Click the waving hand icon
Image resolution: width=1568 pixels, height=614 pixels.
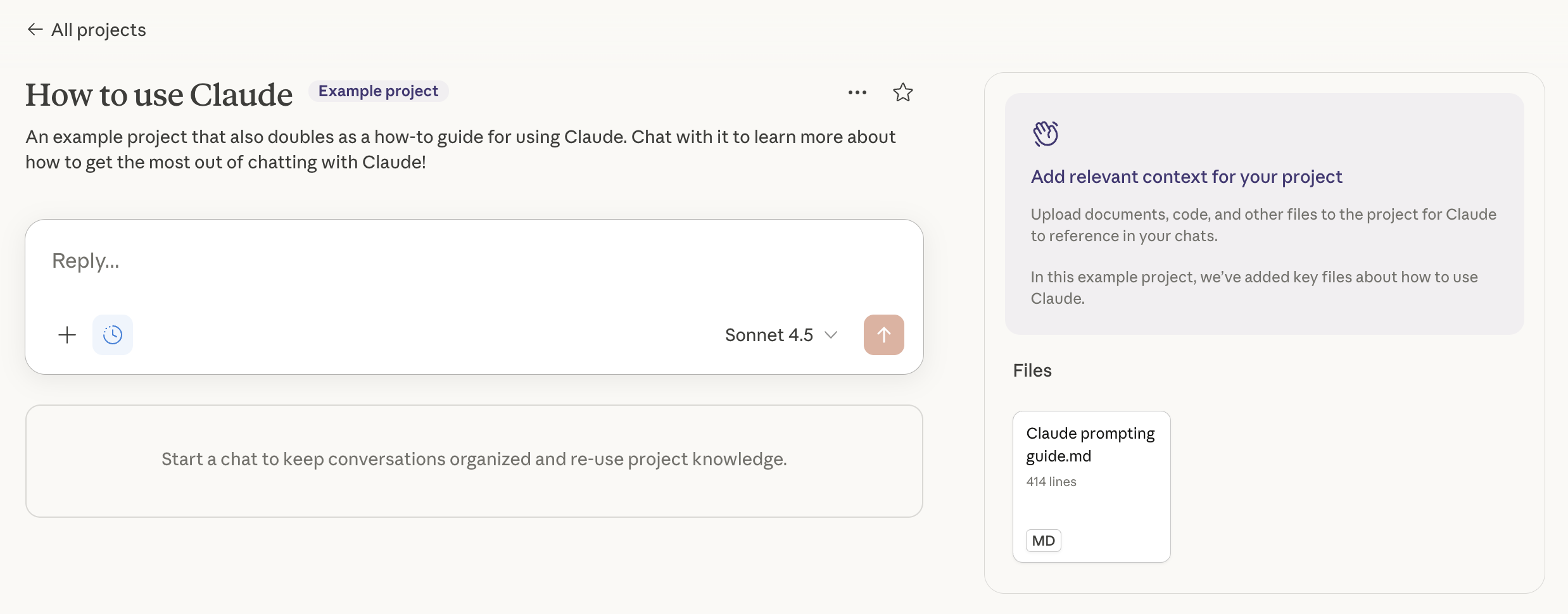(1046, 134)
